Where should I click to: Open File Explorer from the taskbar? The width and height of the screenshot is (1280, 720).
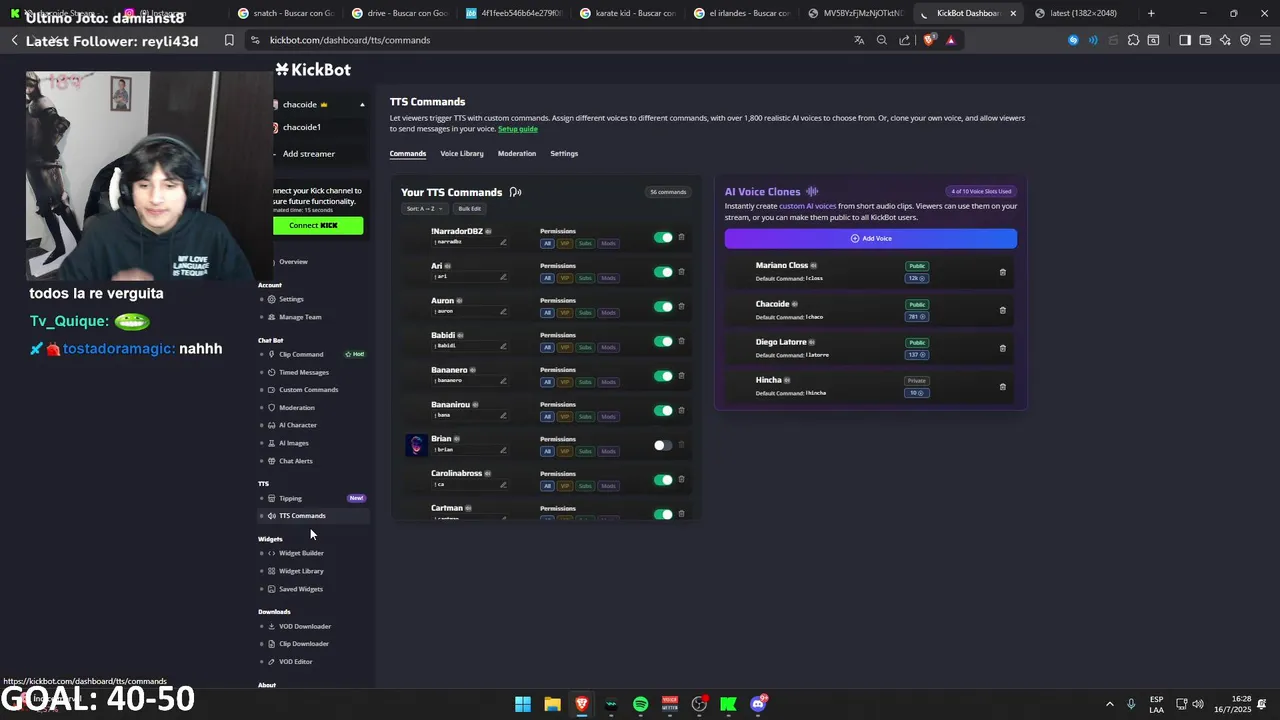(x=552, y=704)
